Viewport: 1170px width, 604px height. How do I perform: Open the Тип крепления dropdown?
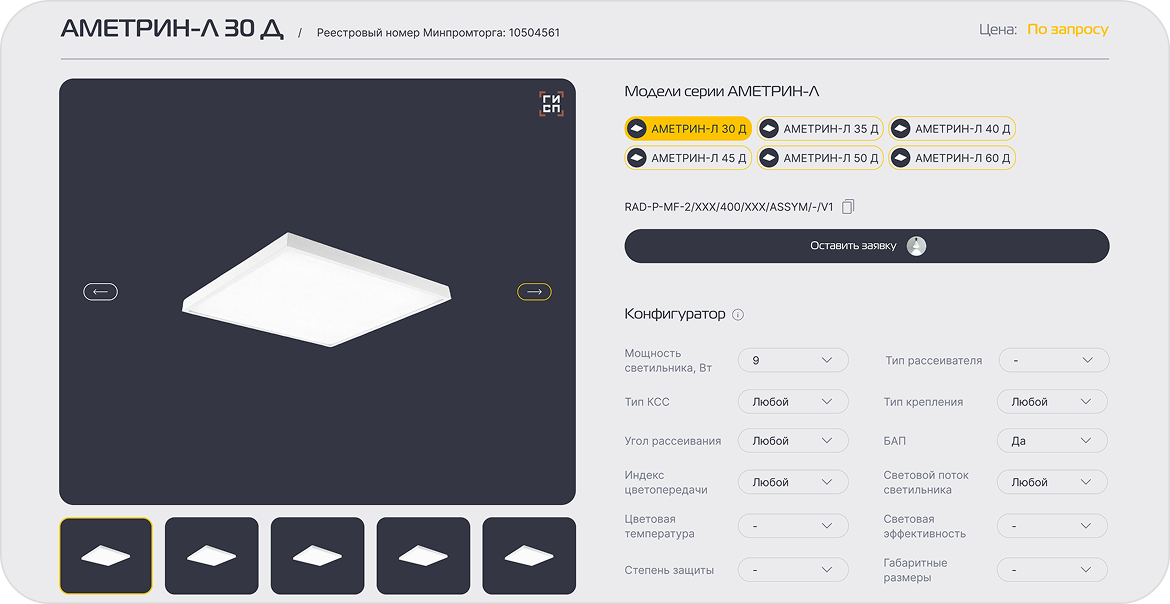(1052, 402)
